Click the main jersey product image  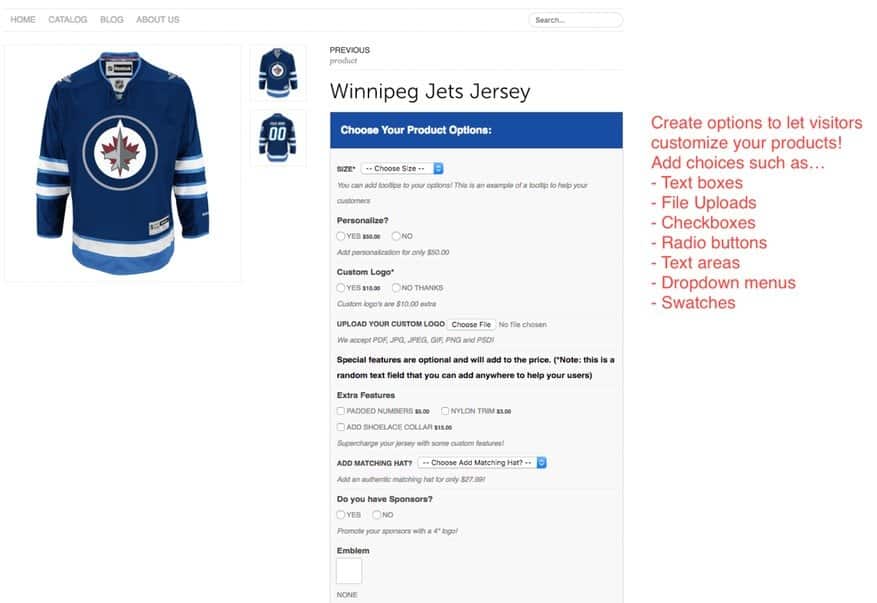coord(122,162)
